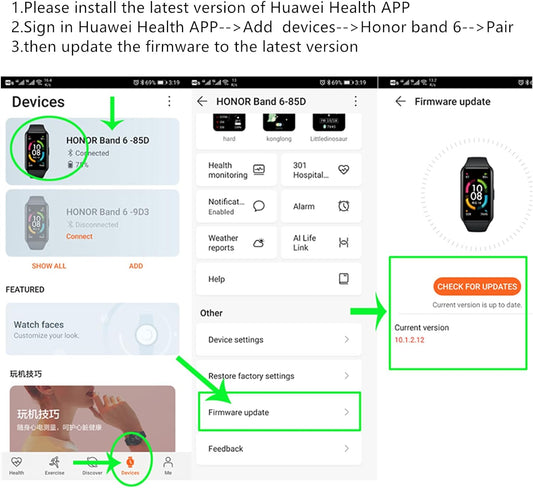Open the three-dot menu next to Devices
Image resolution: width=533 pixels, height=488 pixels.
[x=169, y=101]
